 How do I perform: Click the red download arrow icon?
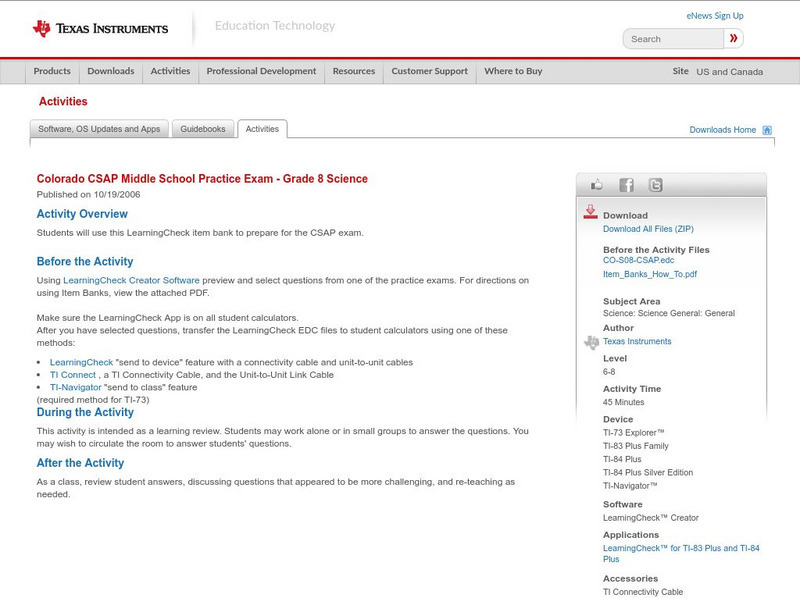tap(590, 212)
